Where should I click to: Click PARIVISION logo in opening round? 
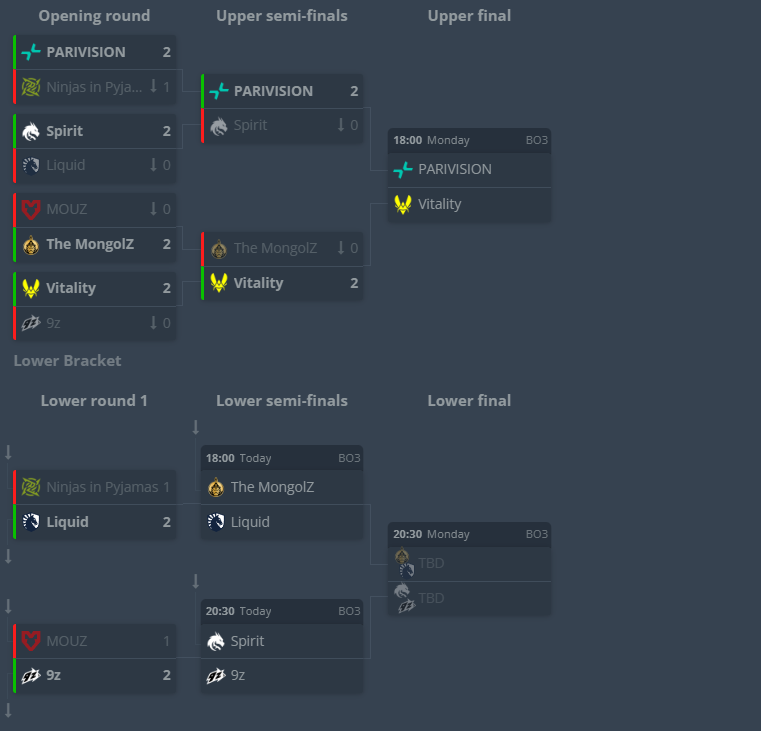31,52
